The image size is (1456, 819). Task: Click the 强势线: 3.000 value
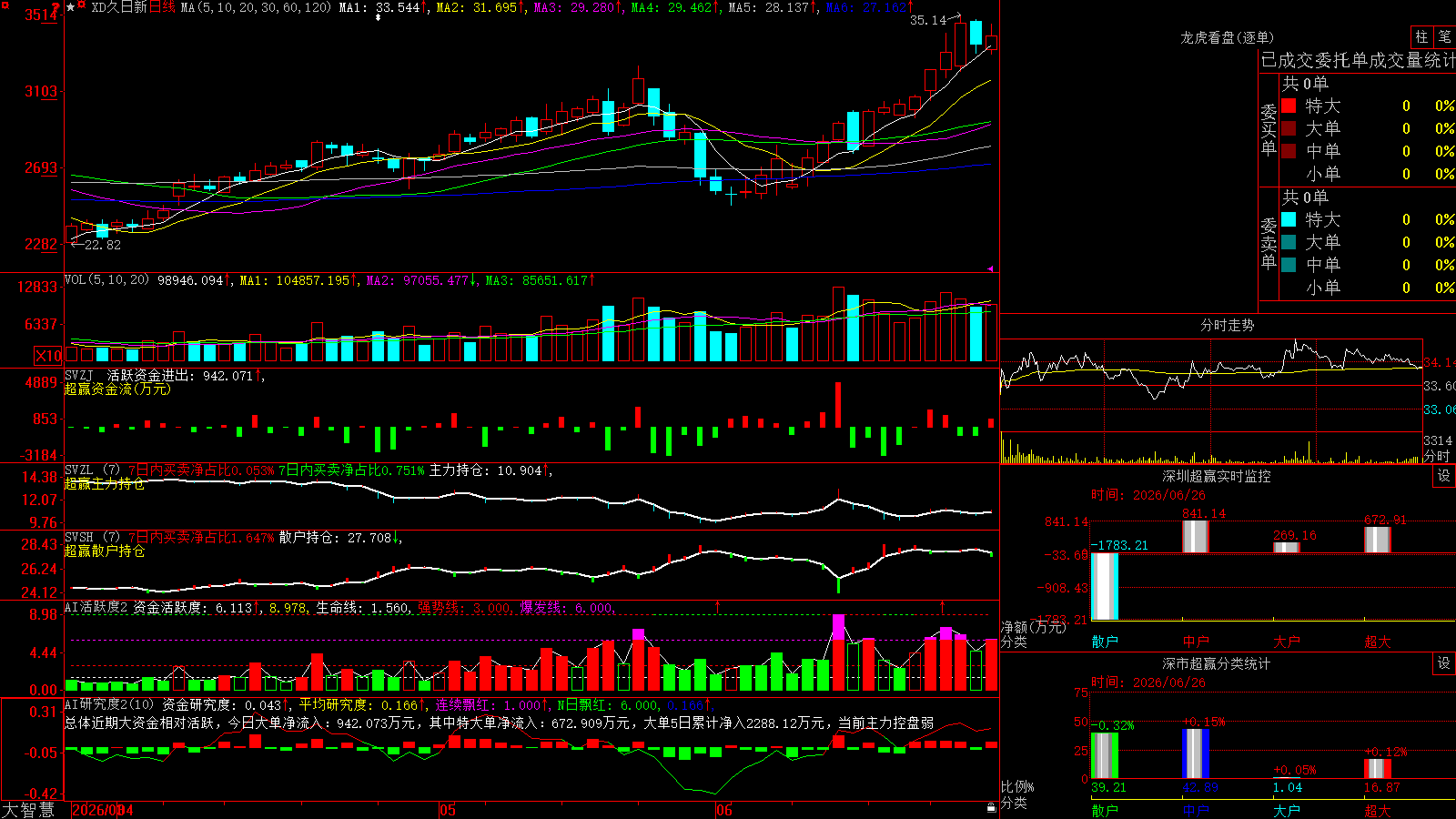click(464, 608)
